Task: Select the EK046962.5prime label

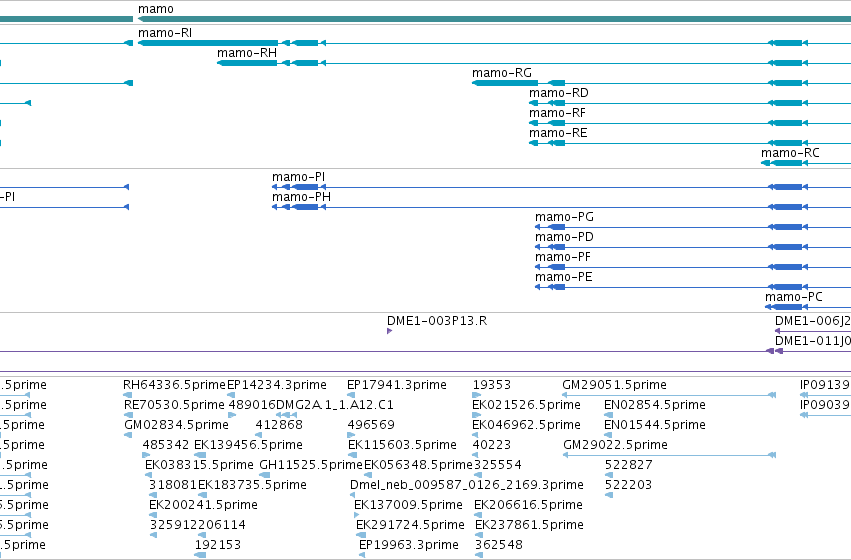Action: tap(526, 425)
